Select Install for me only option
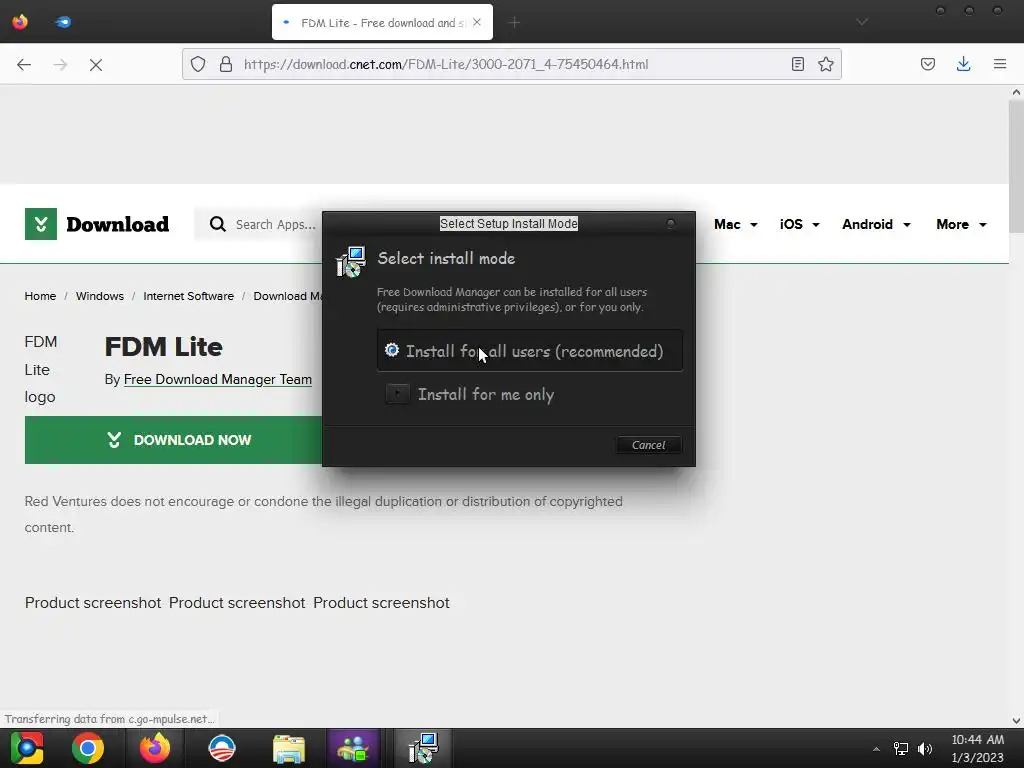 (x=471, y=394)
